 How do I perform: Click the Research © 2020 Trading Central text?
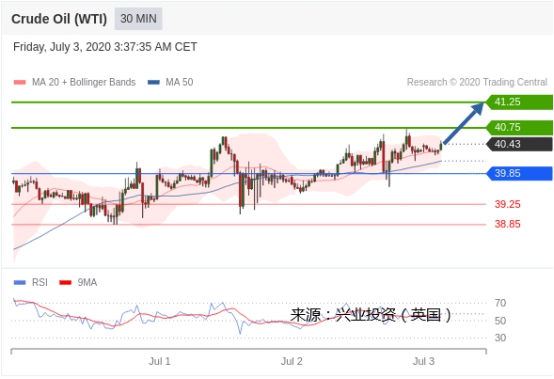coord(477,82)
